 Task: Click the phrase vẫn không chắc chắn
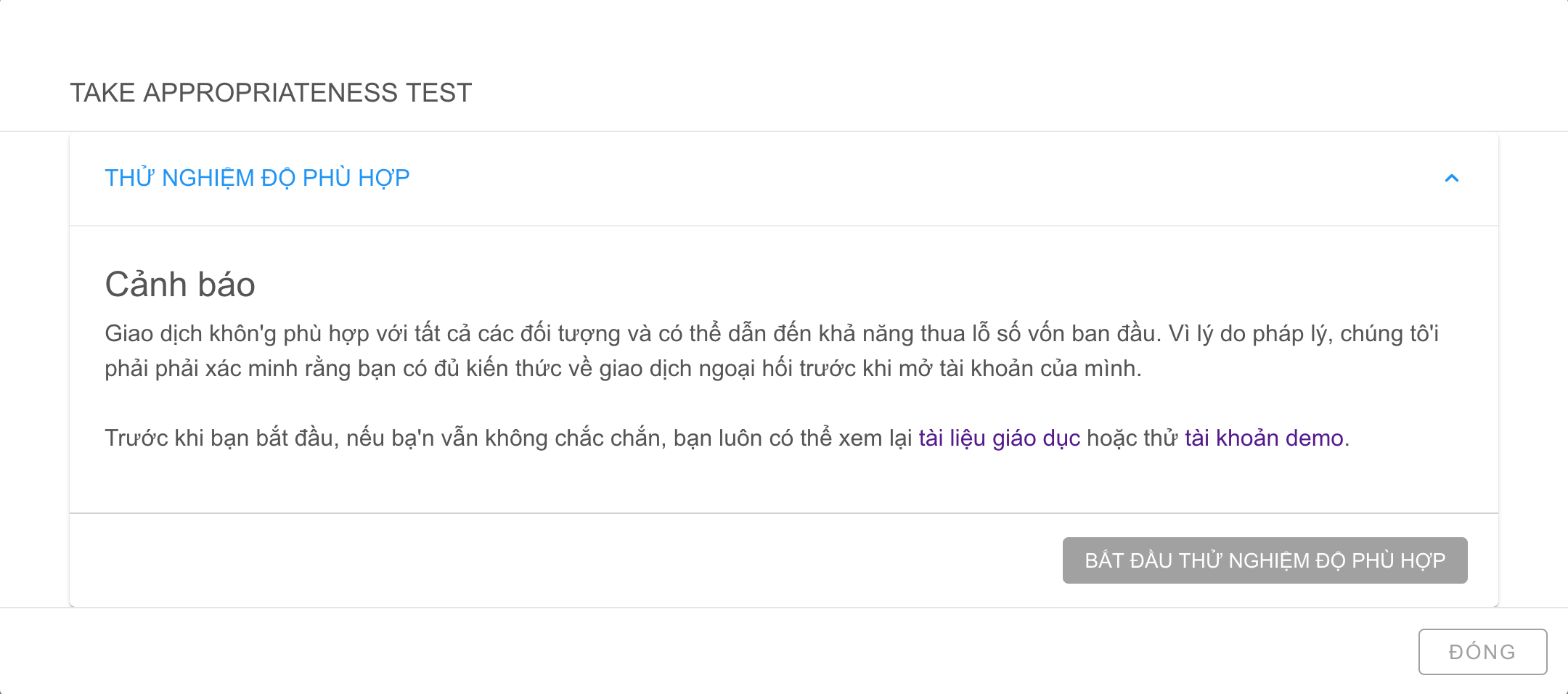tap(553, 438)
